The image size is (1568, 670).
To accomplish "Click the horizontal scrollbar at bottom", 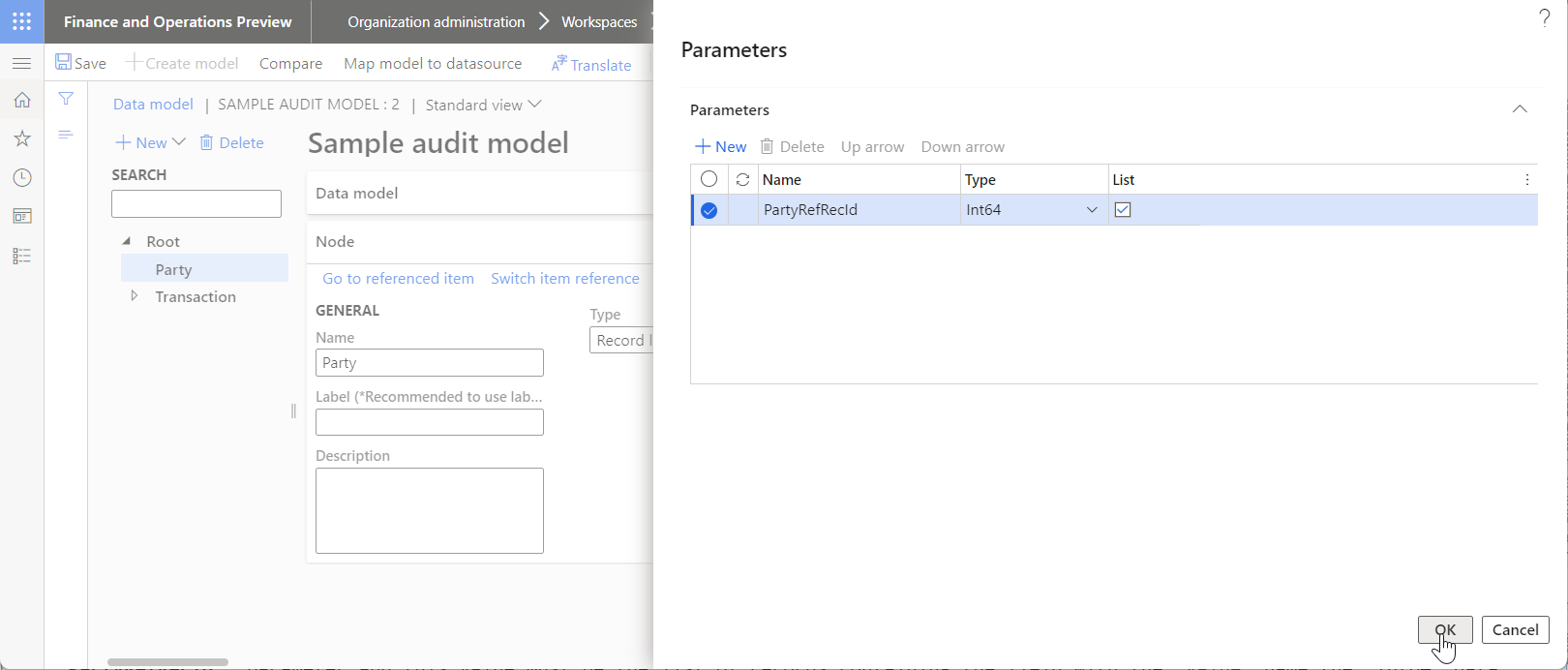I will [x=167, y=662].
